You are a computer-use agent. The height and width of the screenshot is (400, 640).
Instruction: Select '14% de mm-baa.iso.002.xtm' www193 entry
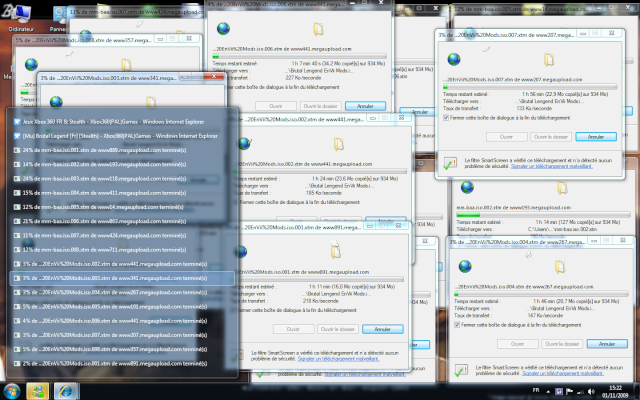pyautogui.click(x=122, y=164)
